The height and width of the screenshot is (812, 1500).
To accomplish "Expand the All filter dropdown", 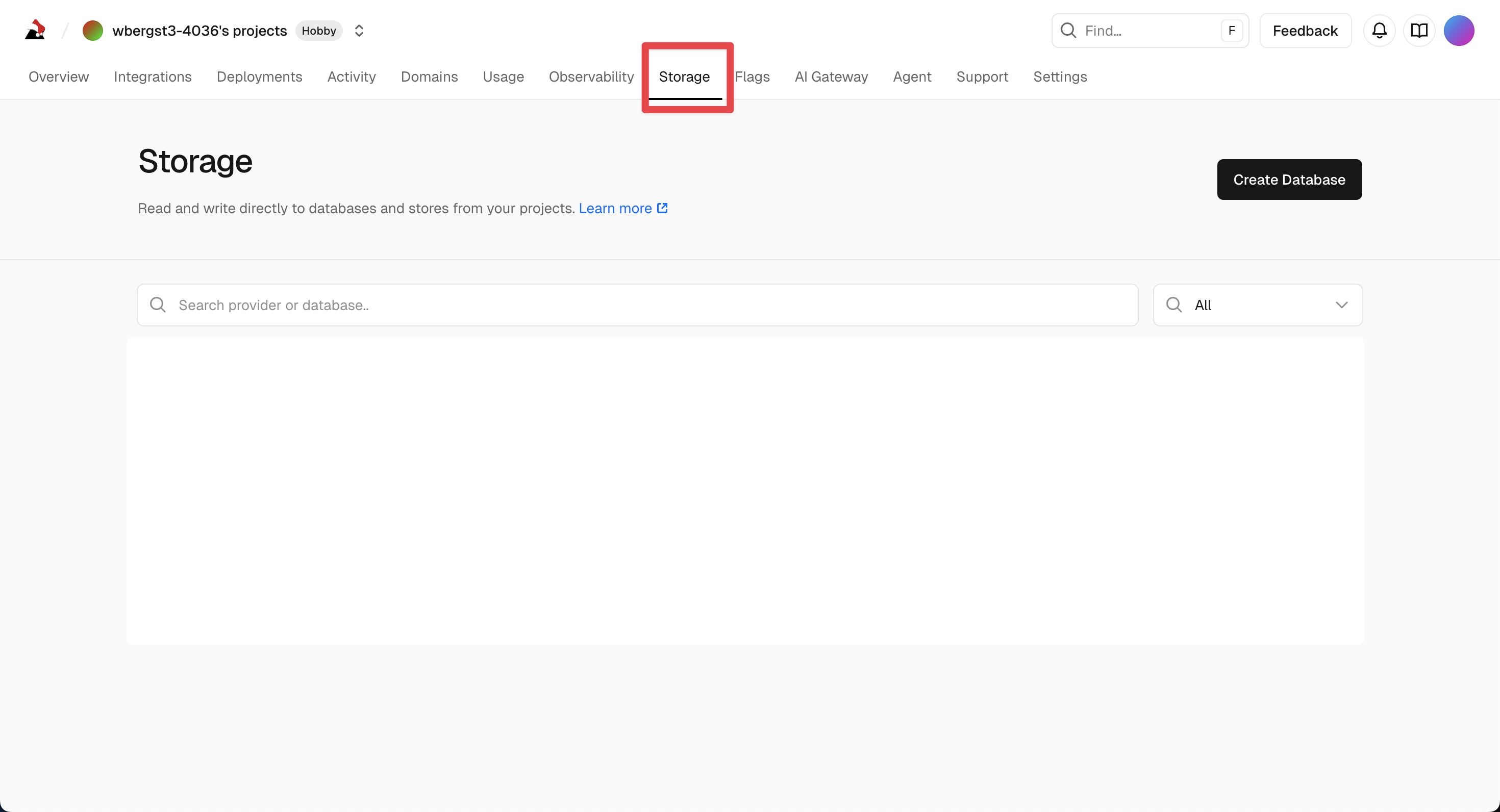I will [x=1258, y=305].
